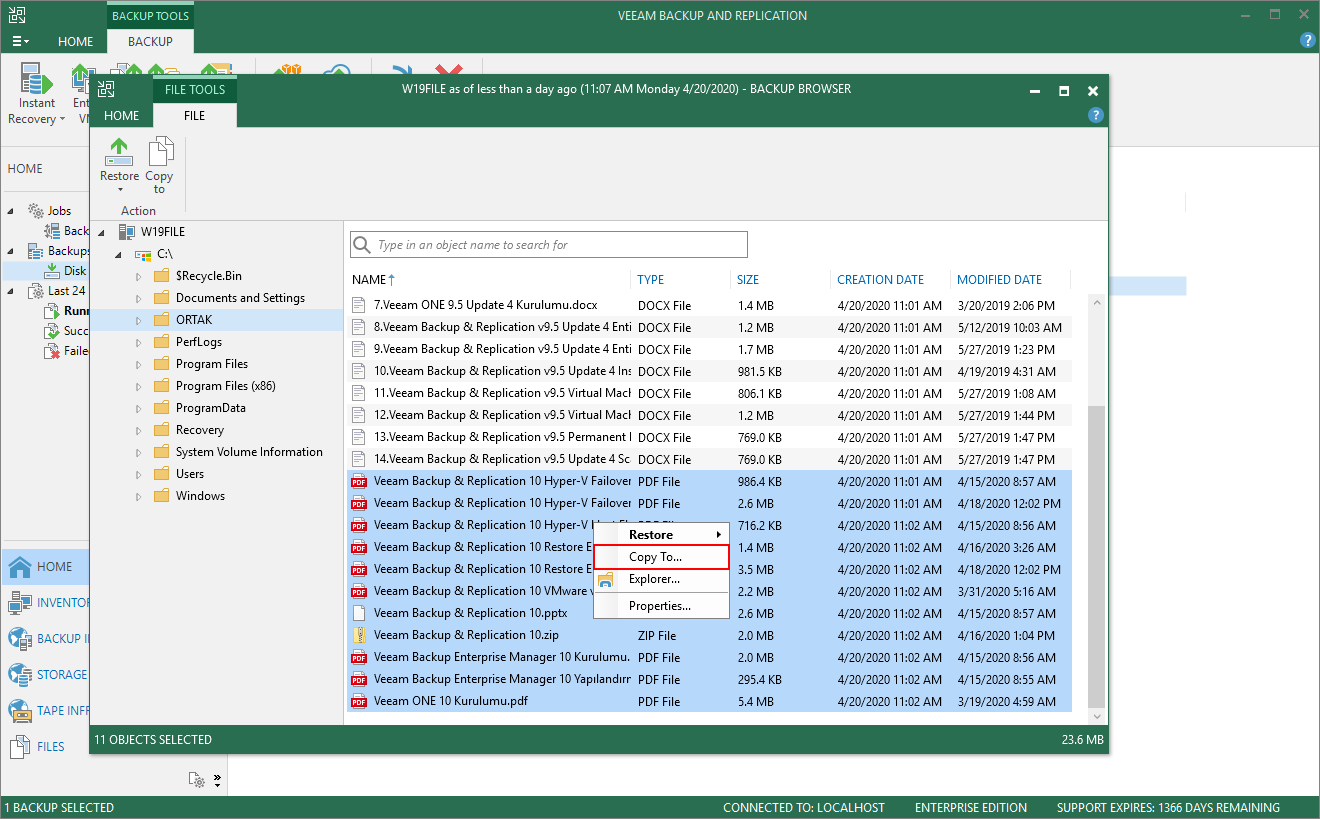Click the file list vertical scrollbar
The height and width of the screenshot is (819, 1320).
1096,555
